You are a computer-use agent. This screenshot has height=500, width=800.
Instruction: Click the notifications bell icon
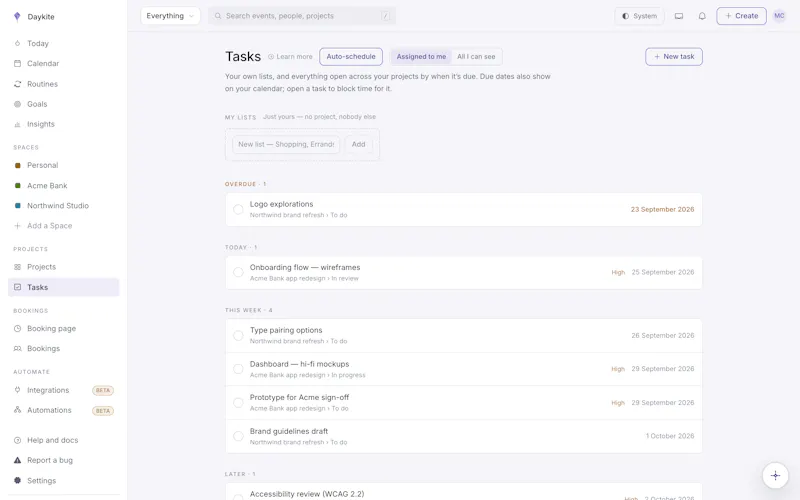(702, 16)
